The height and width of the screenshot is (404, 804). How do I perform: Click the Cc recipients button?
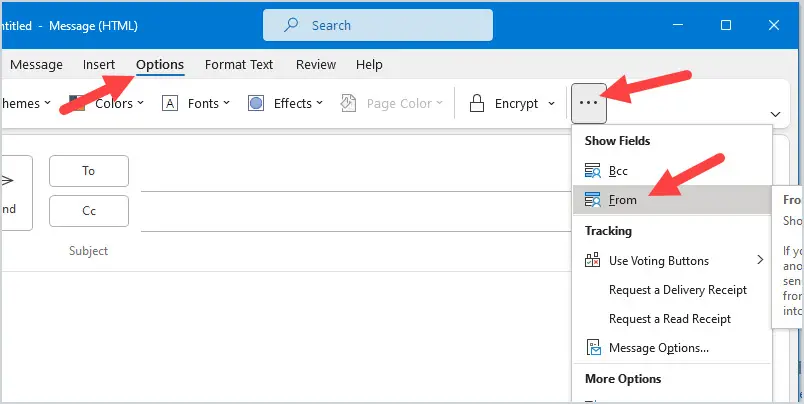tap(89, 211)
